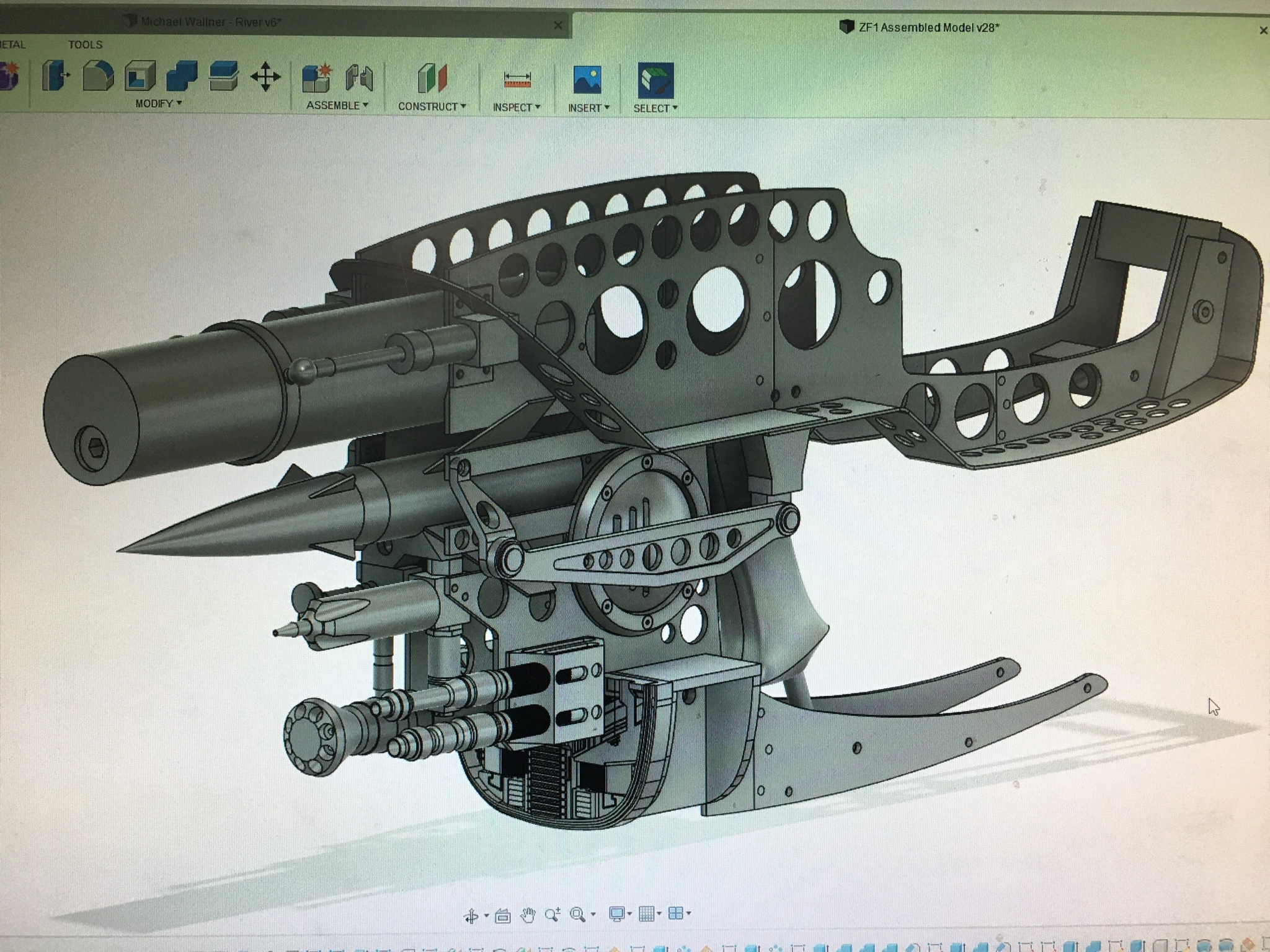Viewport: 1270px width, 952px height.
Task: Click the Measure ruler icon
Action: (517, 81)
